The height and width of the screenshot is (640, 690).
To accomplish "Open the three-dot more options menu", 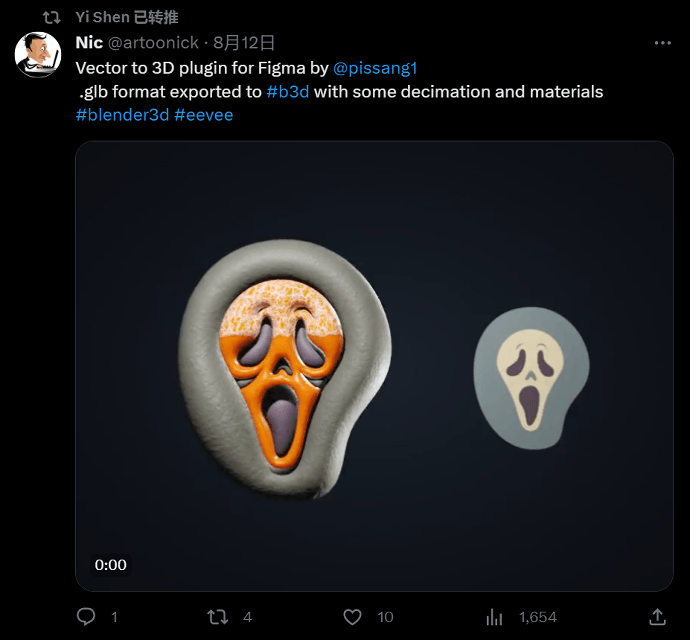I will 662,43.
